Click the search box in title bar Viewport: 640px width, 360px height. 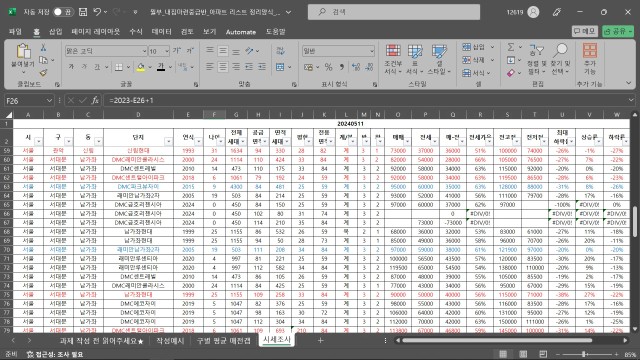pyautogui.click(x=393, y=12)
